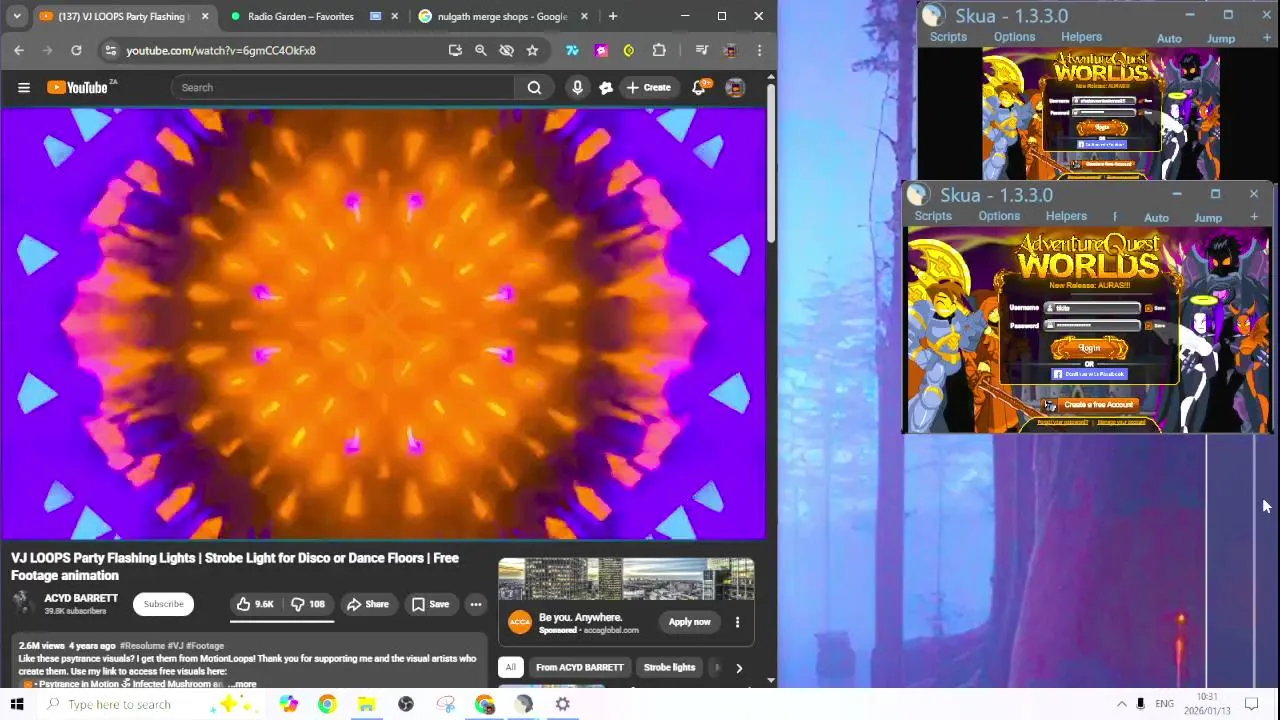Open Chrome extensions puzzle icon

pos(659,50)
